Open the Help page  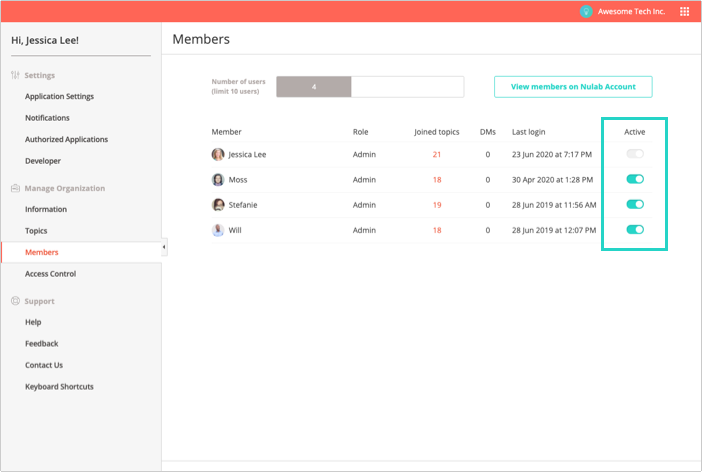point(33,322)
